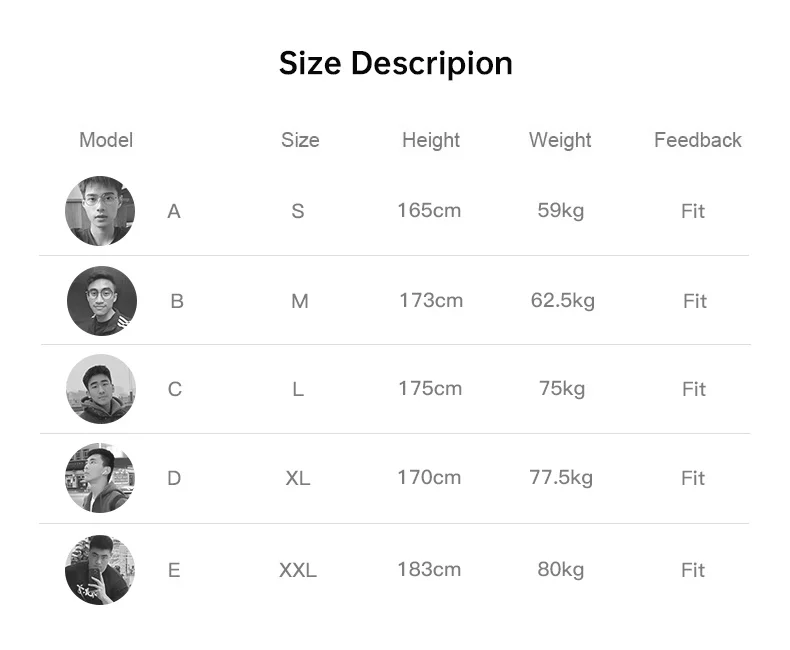Select Model C's circular portrait
The image size is (790, 650).
101,389
